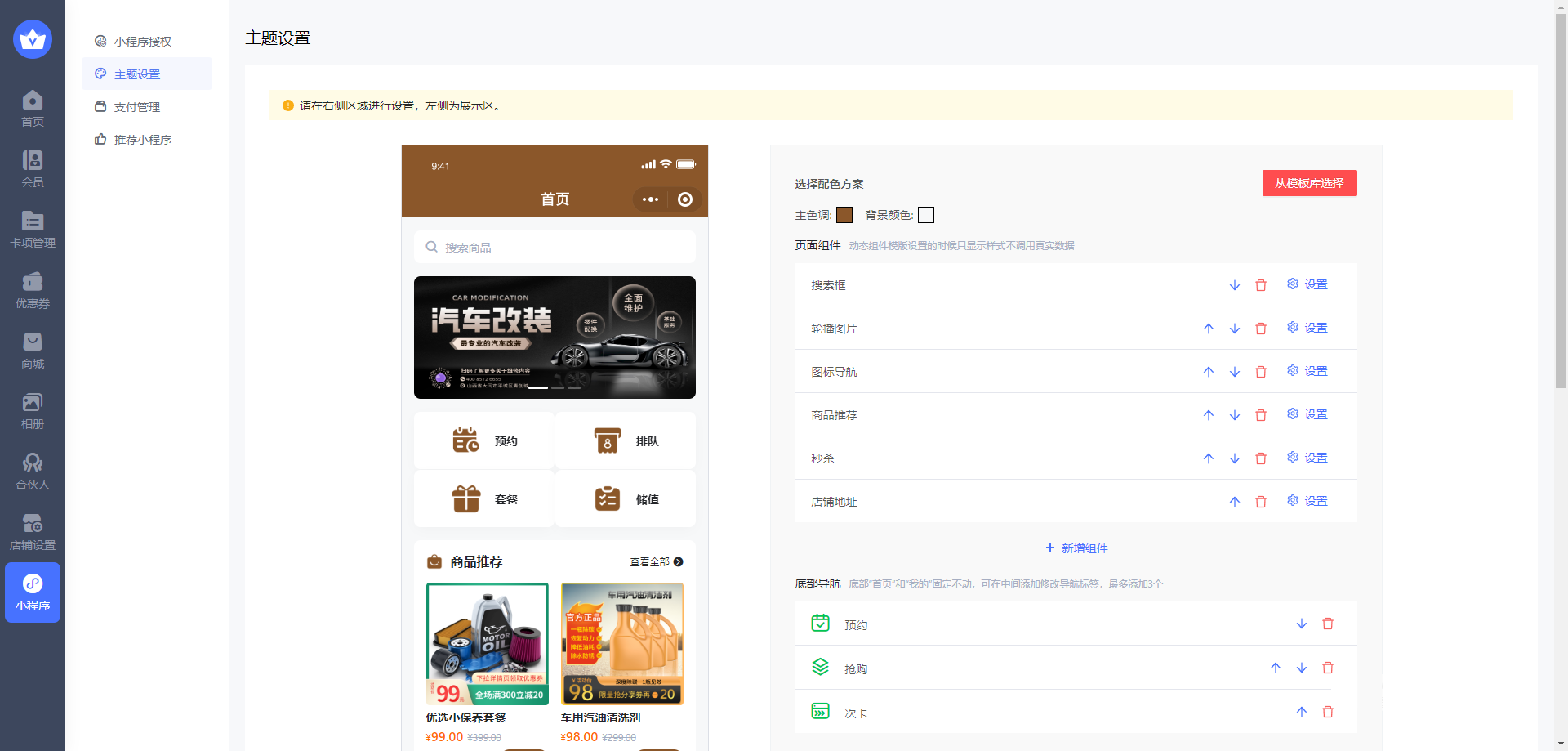Move 次卡 bottom nav item up

(x=1302, y=712)
